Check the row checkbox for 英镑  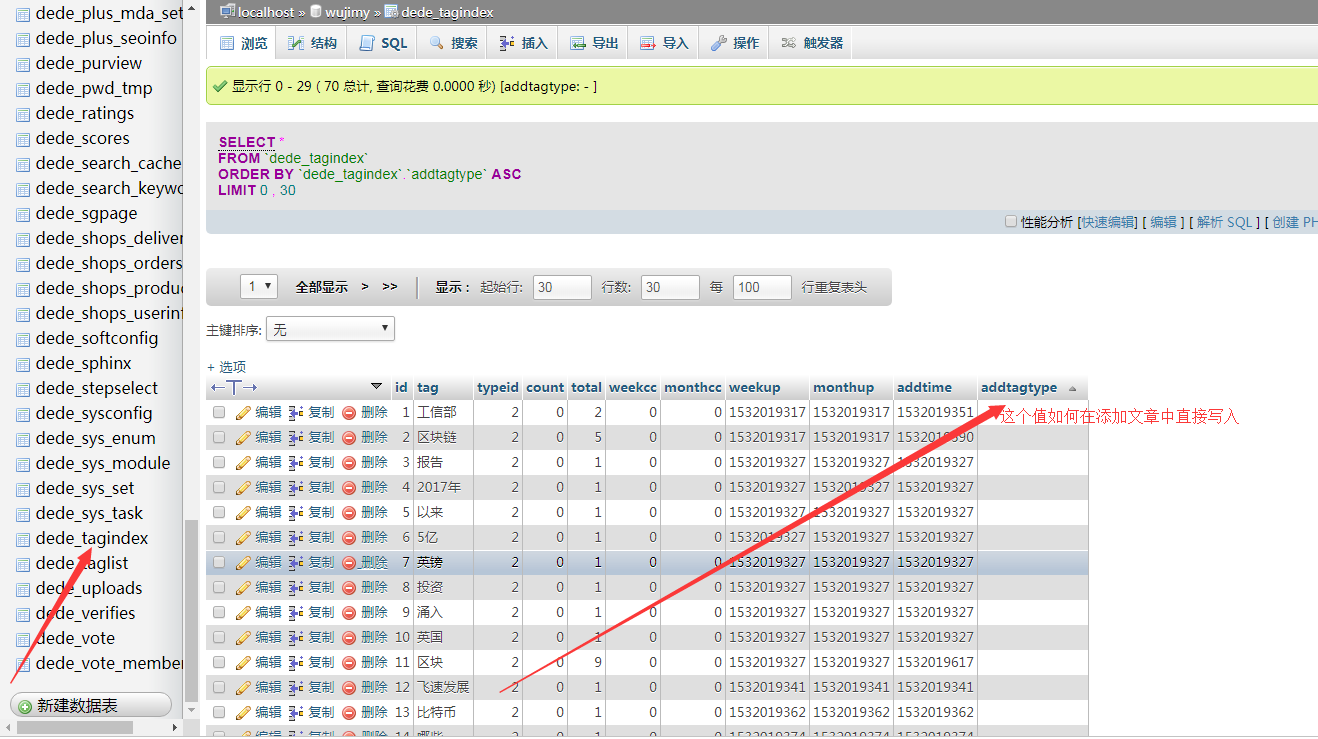[x=219, y=562]
